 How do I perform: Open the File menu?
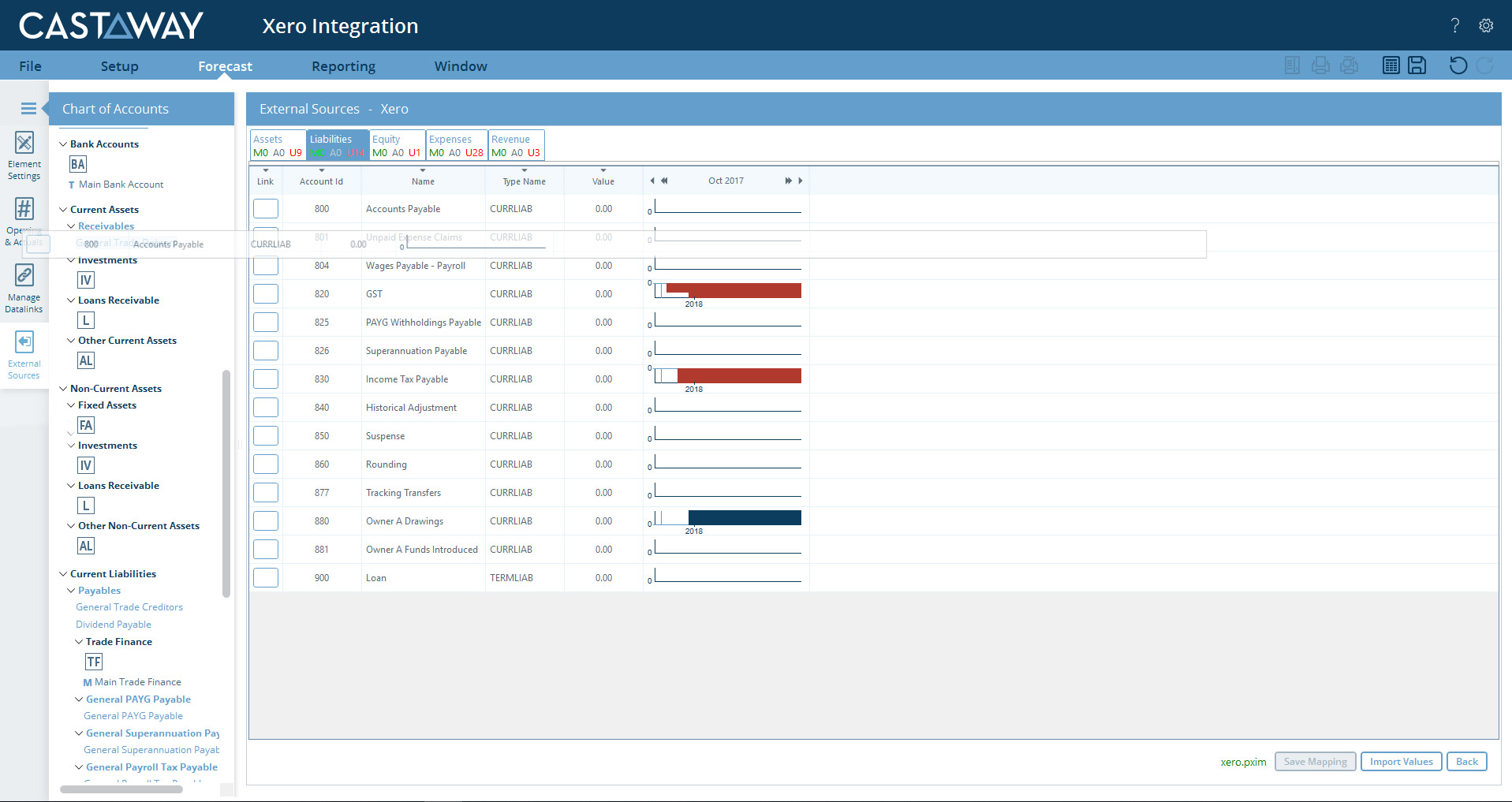[x=30, y=66]
